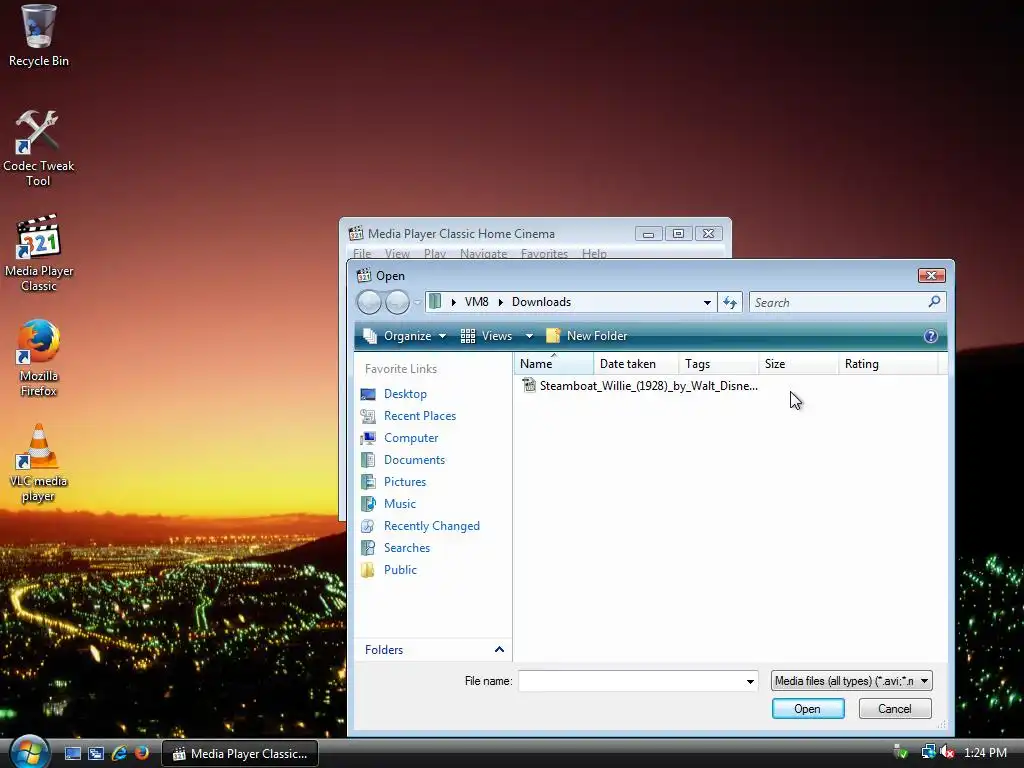The image size is (1024, 768).
Task: Select the Steamboat_Willie_(1928) file name
Action: (x=648, y=386)
